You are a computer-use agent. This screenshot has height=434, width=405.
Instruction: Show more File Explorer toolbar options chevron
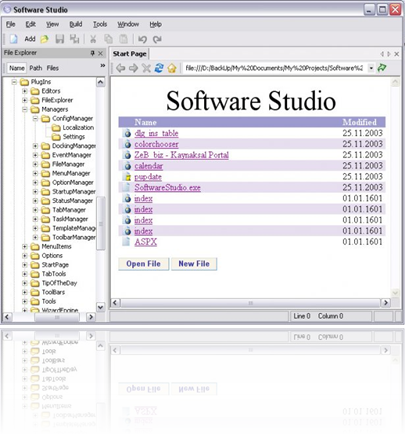[103, 66]
